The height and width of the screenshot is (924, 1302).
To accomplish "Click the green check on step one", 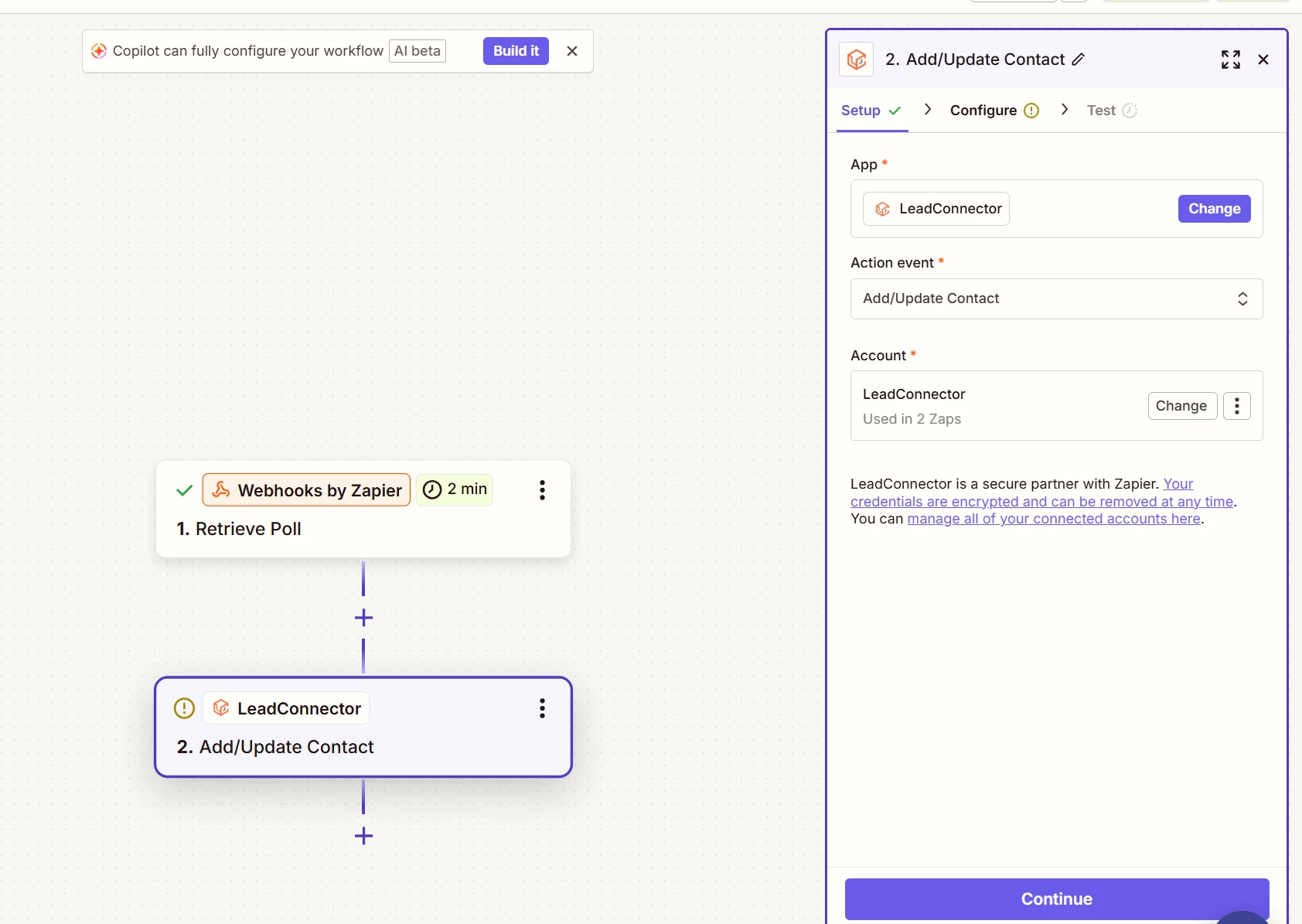I will pyautogui.click(x=184, y=490).
